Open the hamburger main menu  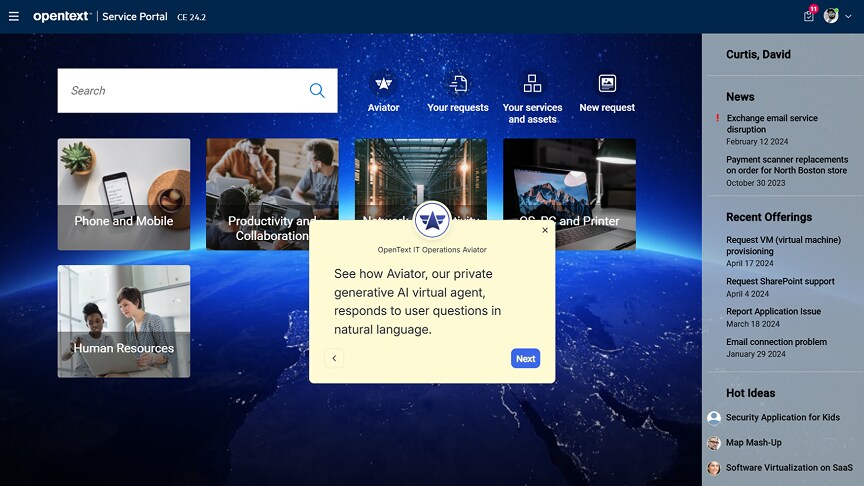(x=14, y=17)
